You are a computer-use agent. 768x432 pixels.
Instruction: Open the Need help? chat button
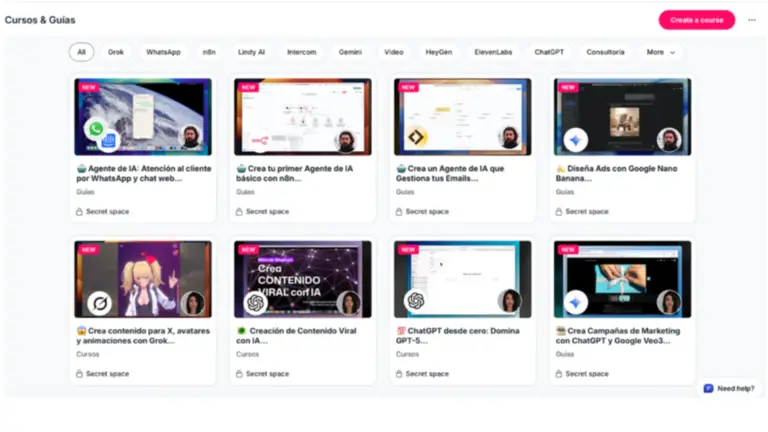728,388
